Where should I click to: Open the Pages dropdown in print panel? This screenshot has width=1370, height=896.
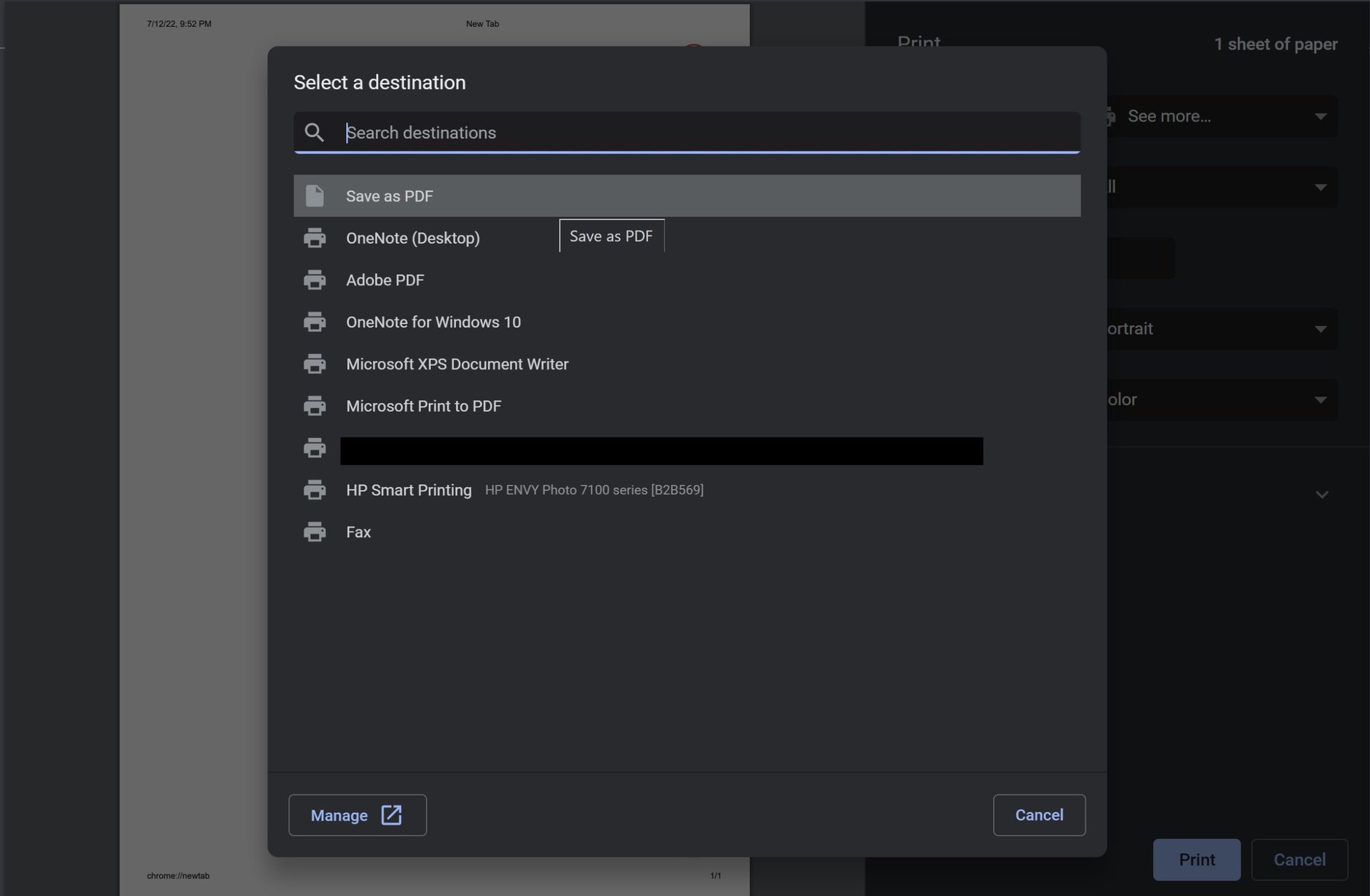tap(1222, 187)
